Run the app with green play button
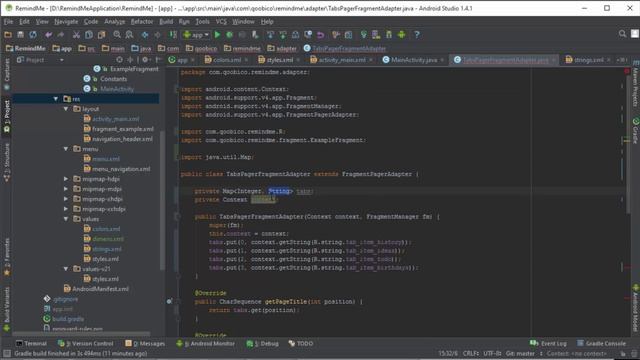This screenshot has width=640, height=360. [217, 35]
